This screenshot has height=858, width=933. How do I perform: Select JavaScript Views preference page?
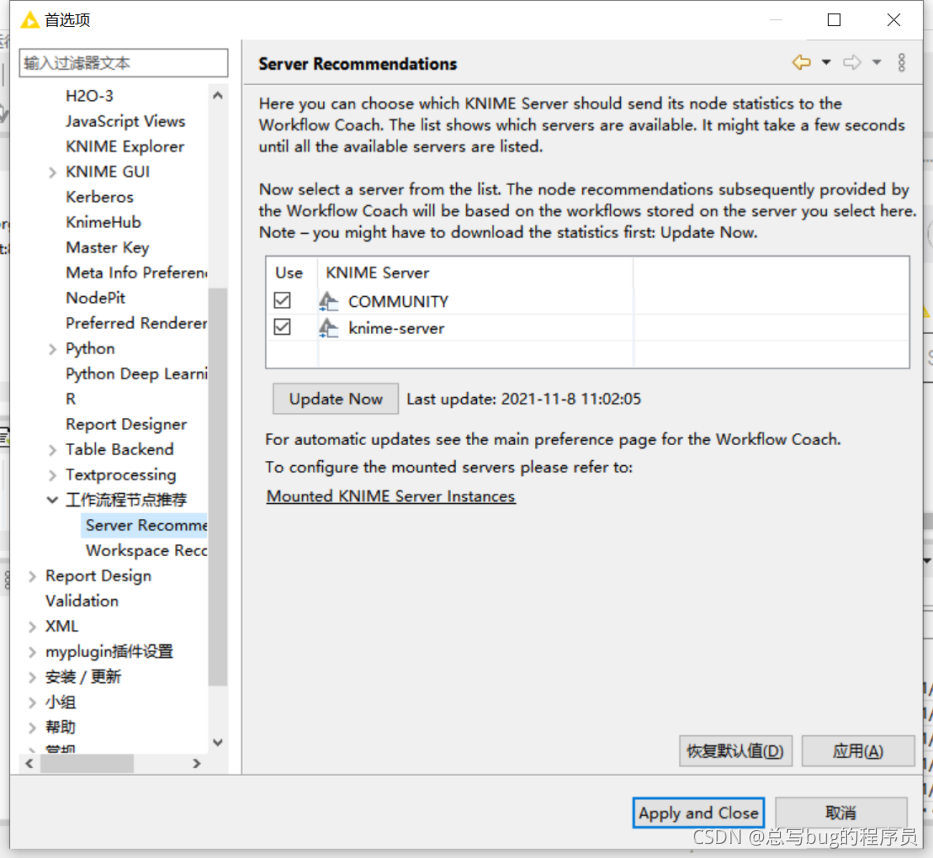pos(126,121)
